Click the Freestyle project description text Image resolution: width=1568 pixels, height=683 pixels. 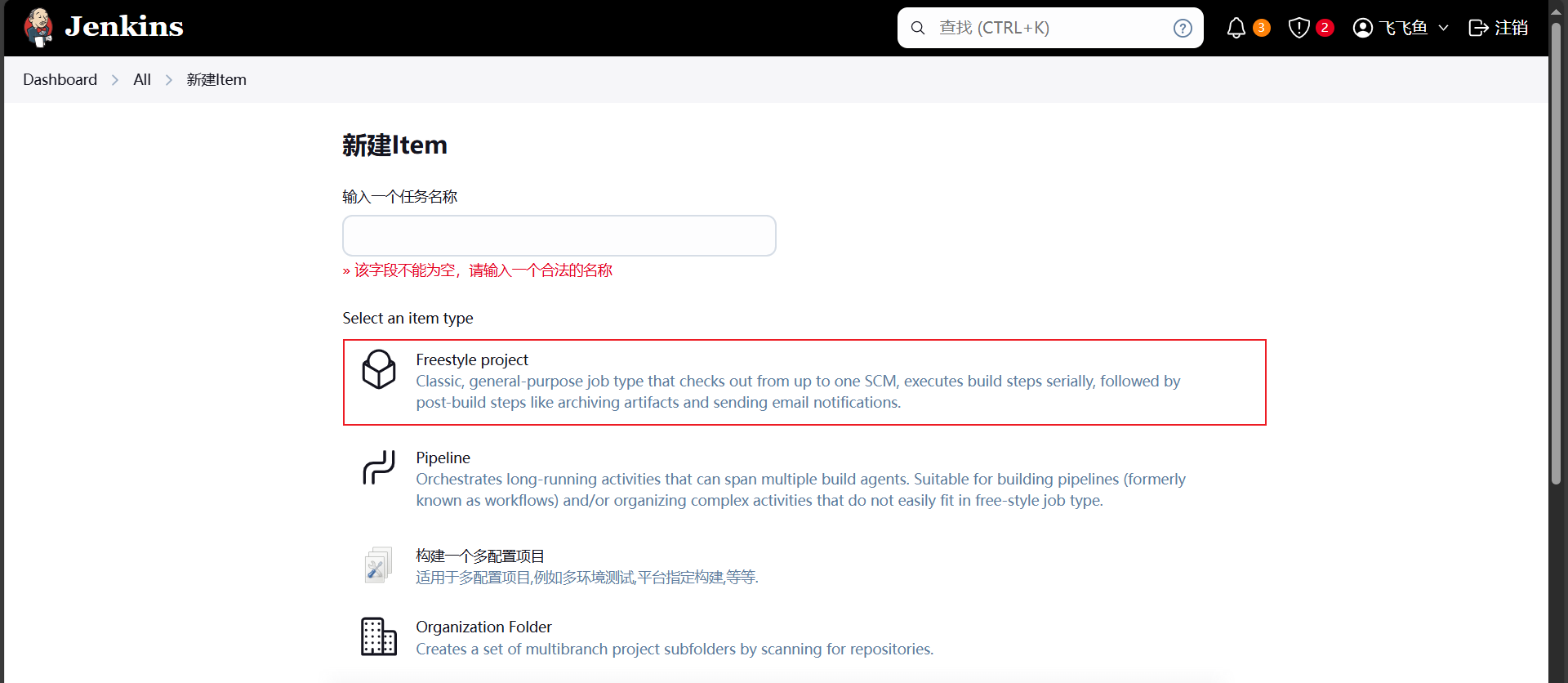pos(798,391)
